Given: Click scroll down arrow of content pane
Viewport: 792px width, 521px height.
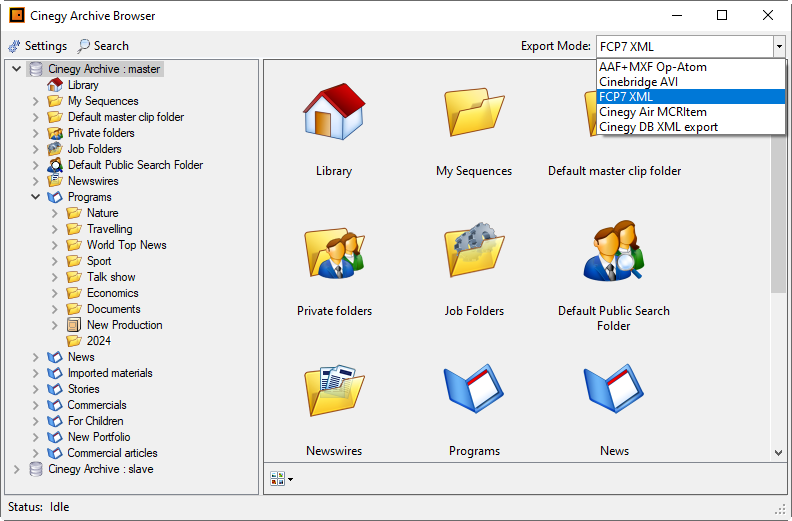Looking at the screenshot, I should [778, 453].
